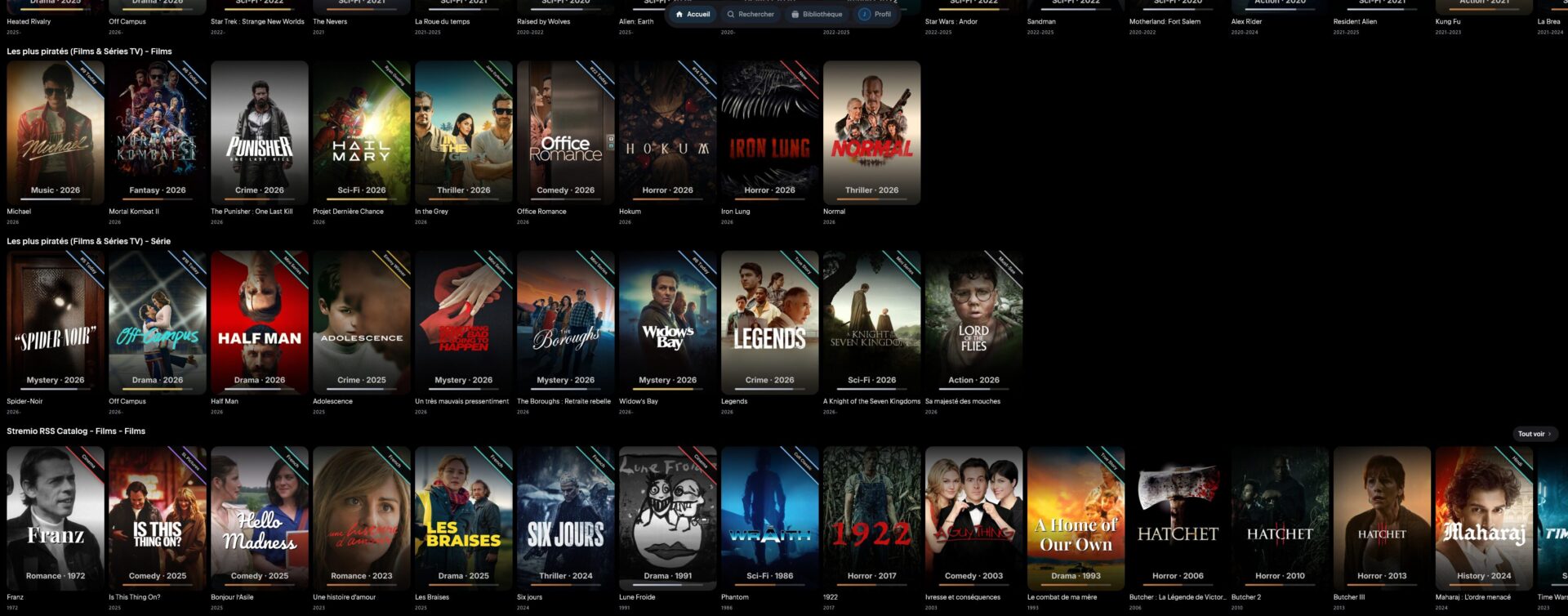Go to the Accueil tab
Viewport: 1568px width, 616px height.
click(x=693, y=14)
